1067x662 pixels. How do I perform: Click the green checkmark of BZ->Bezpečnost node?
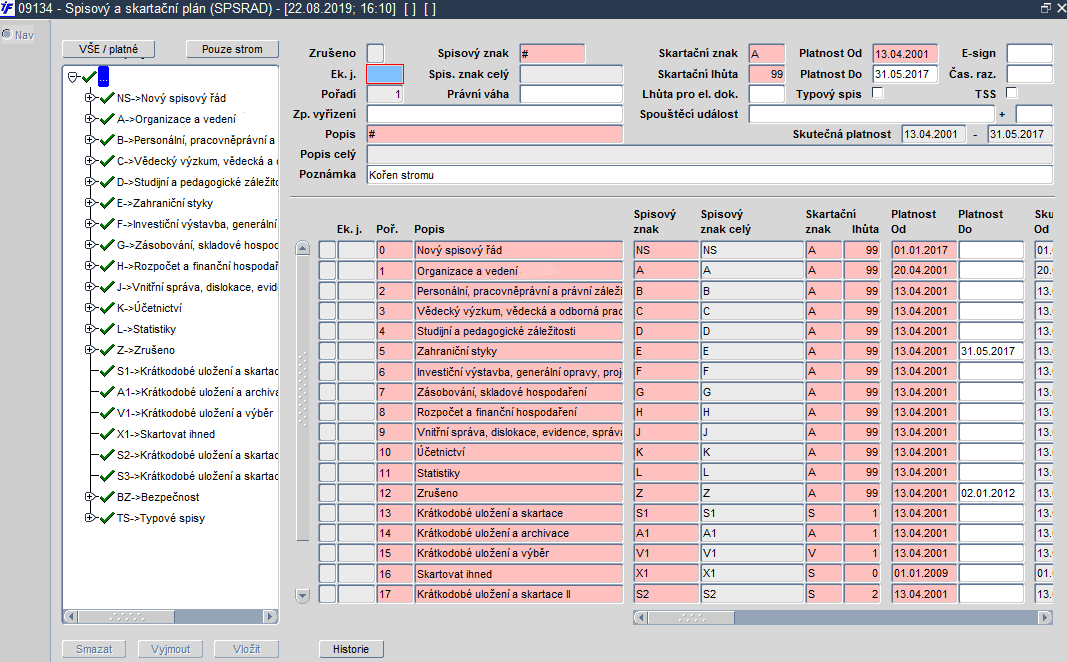[x=106, y=497]
